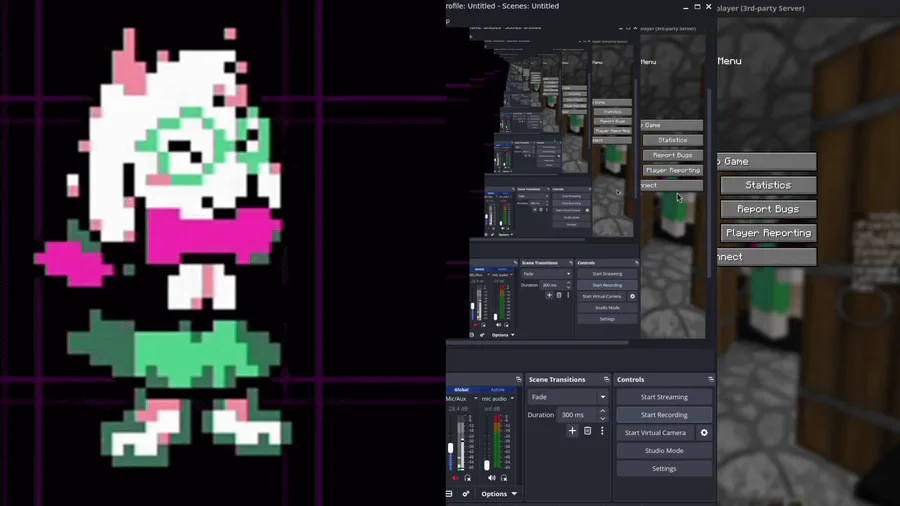Click Start Streaming in main Controls dock
The height and width of the screenshot is (506, 900).
(664, 397)
